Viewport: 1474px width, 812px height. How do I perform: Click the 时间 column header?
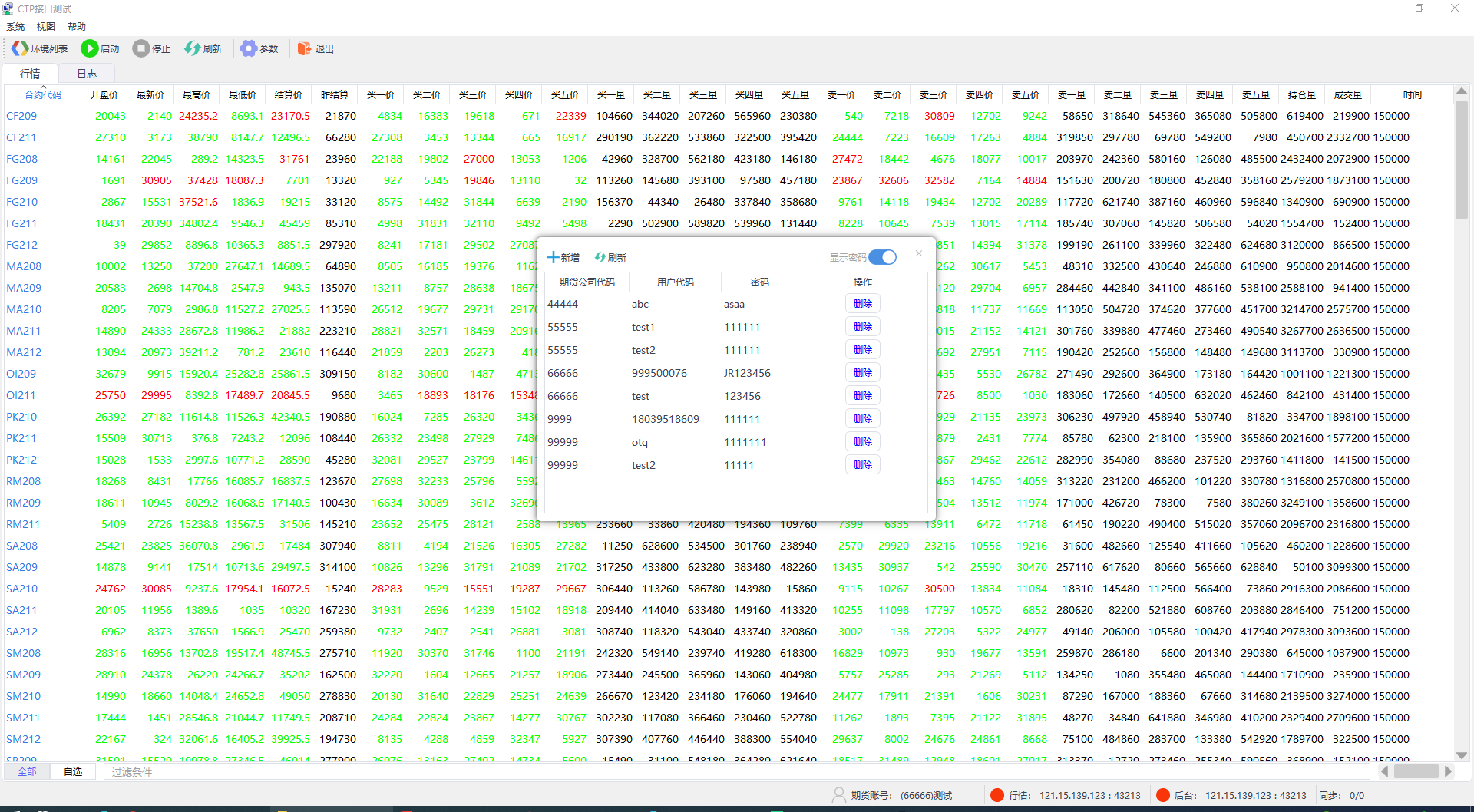(x=1413, y=94)
